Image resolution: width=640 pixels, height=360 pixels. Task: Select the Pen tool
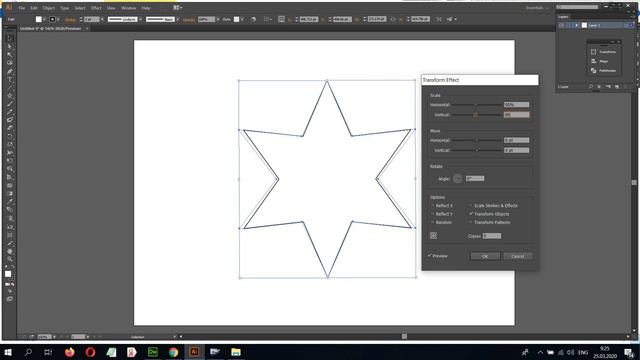[10, 71]
